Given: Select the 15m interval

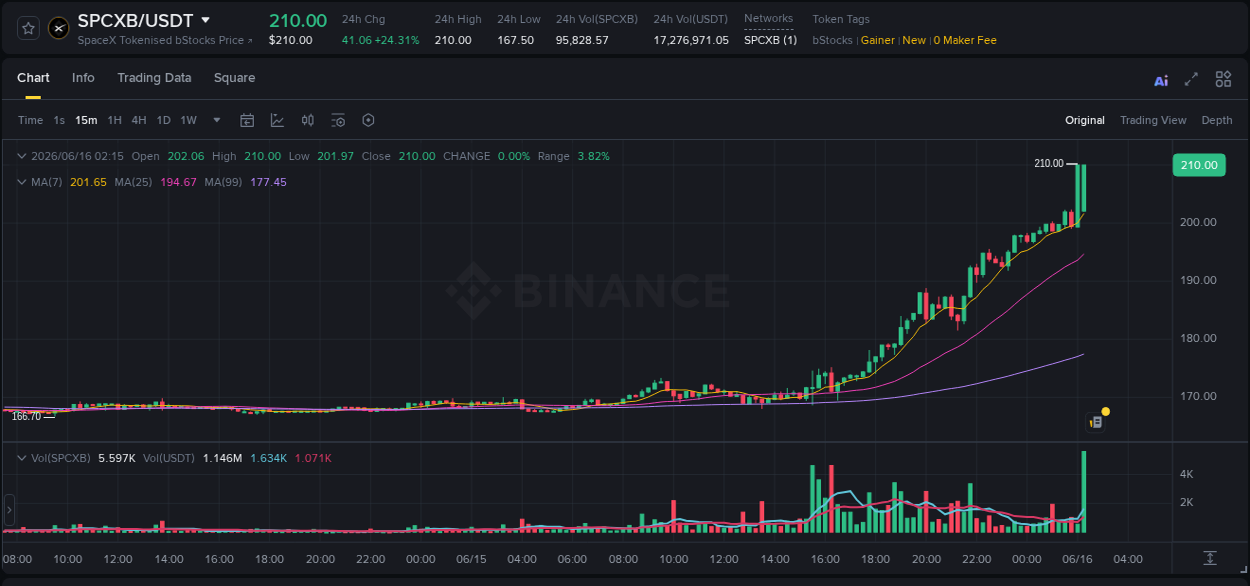Looking at the screenshot, I should [87, 120].
